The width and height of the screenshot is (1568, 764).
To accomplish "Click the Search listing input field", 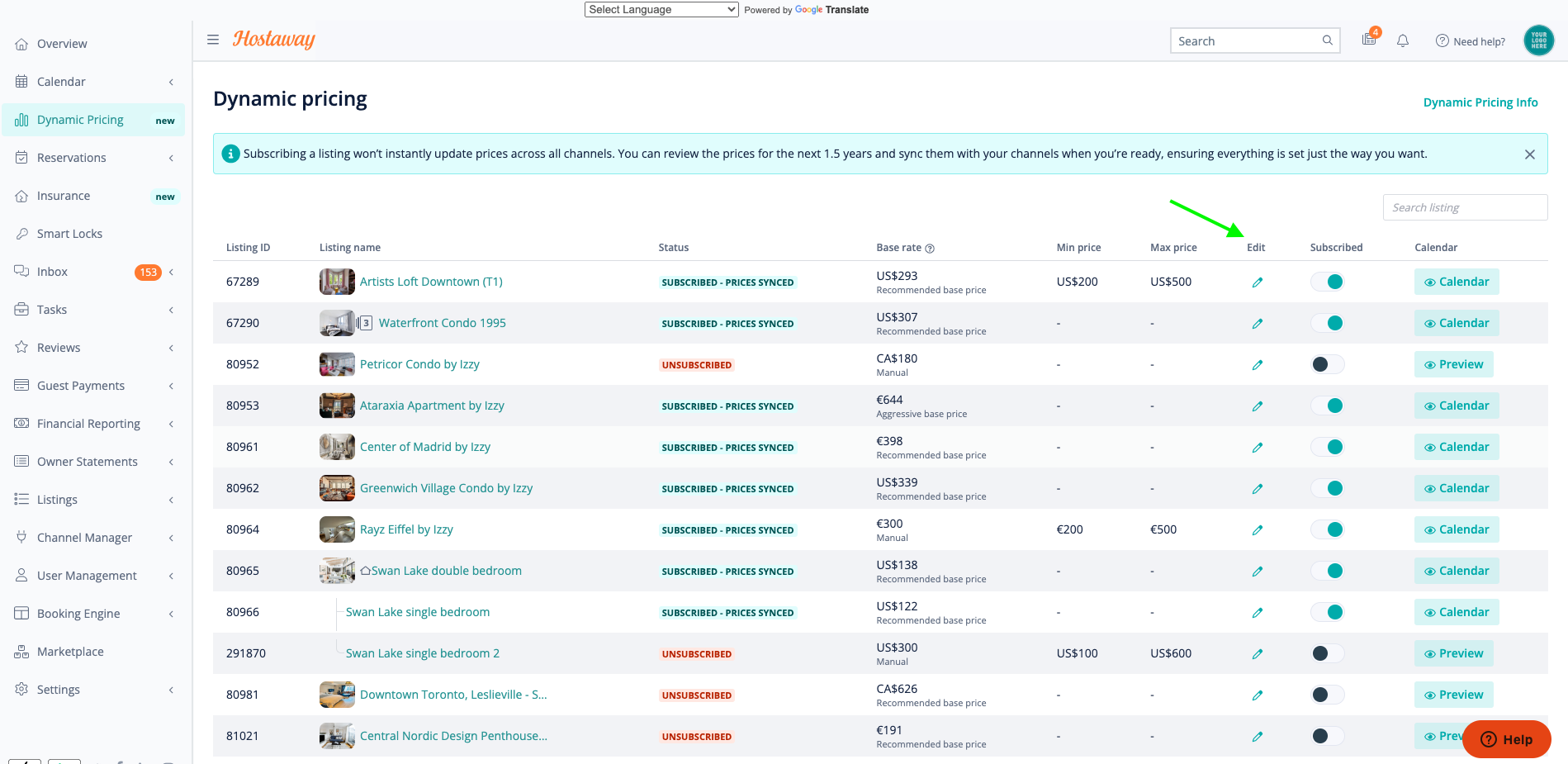I will 1464,207.
